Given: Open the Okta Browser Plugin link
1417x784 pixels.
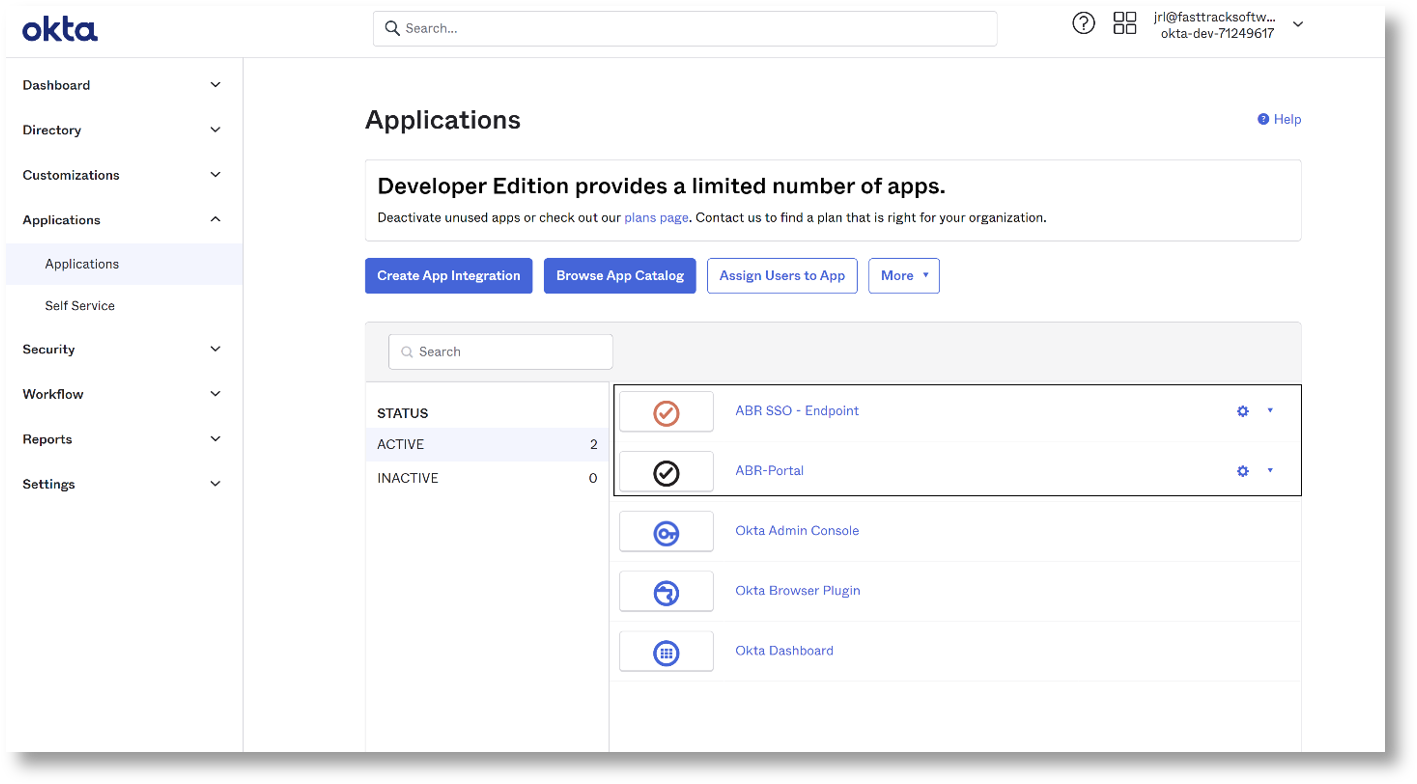Looking at the screenshot, I should pyautogui.click(x=798, y=591).
